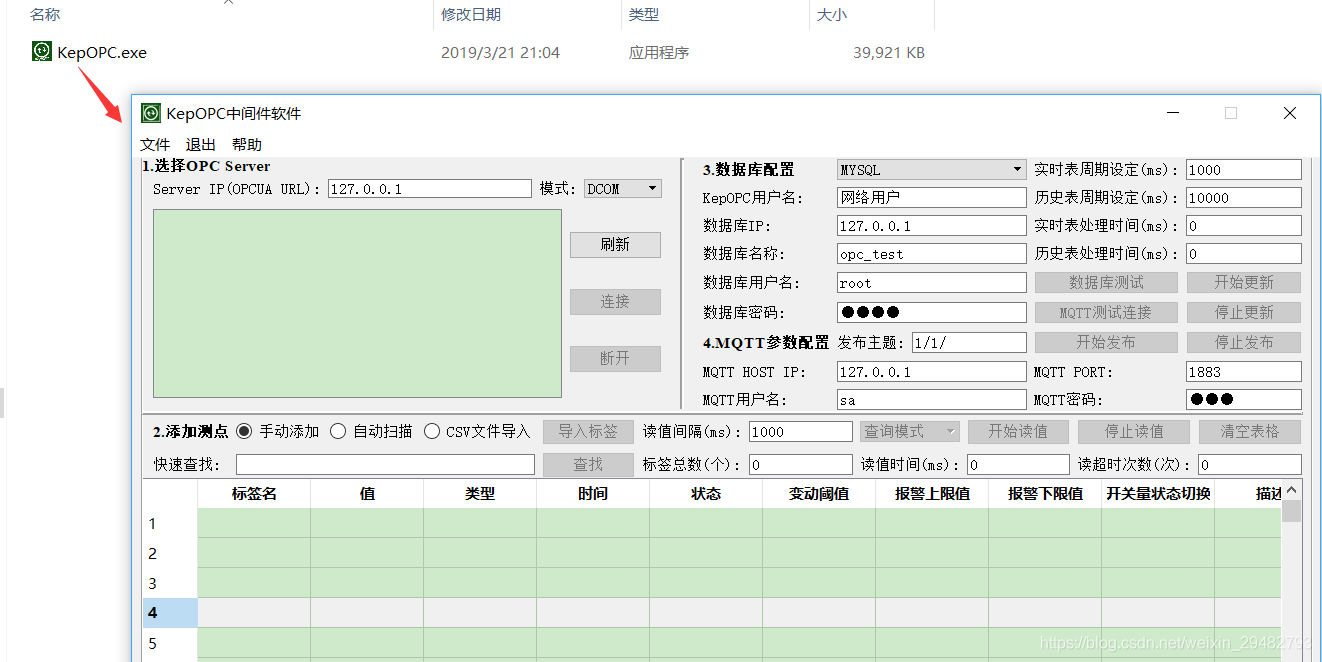Click the KepOPC.exe file icon
The height and width of the screenshot is (662, 1322).
(41, 51)
